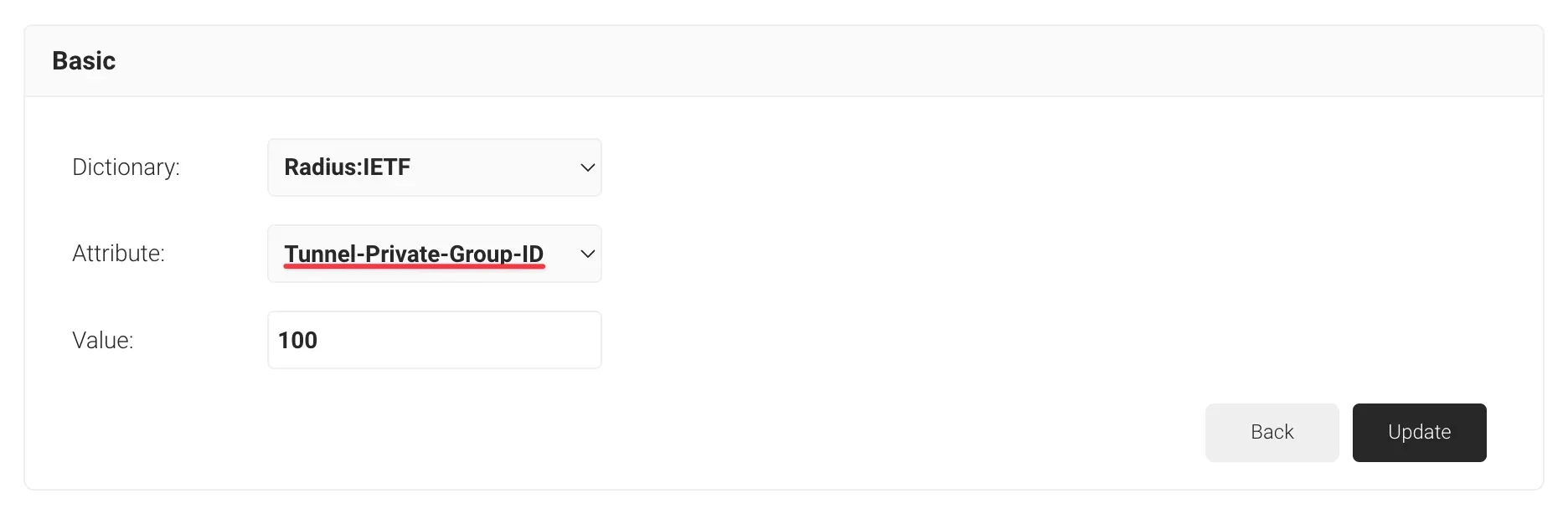1568x514 pixels.
Task: Click the Basic section heading
Action: [84, 61]
